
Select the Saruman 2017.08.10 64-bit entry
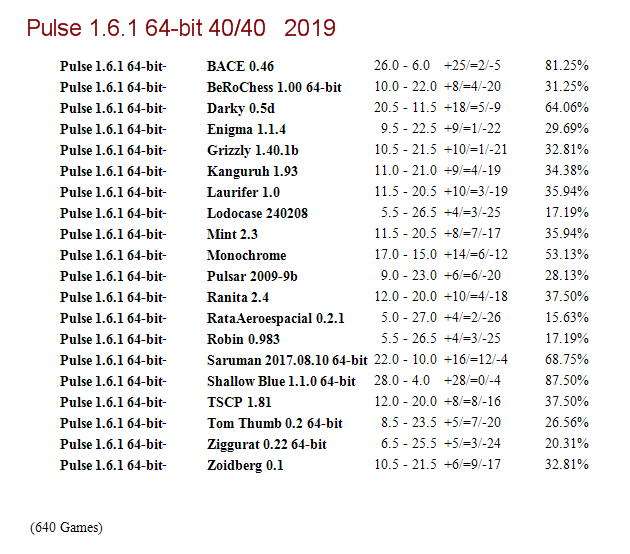point(287,360)
